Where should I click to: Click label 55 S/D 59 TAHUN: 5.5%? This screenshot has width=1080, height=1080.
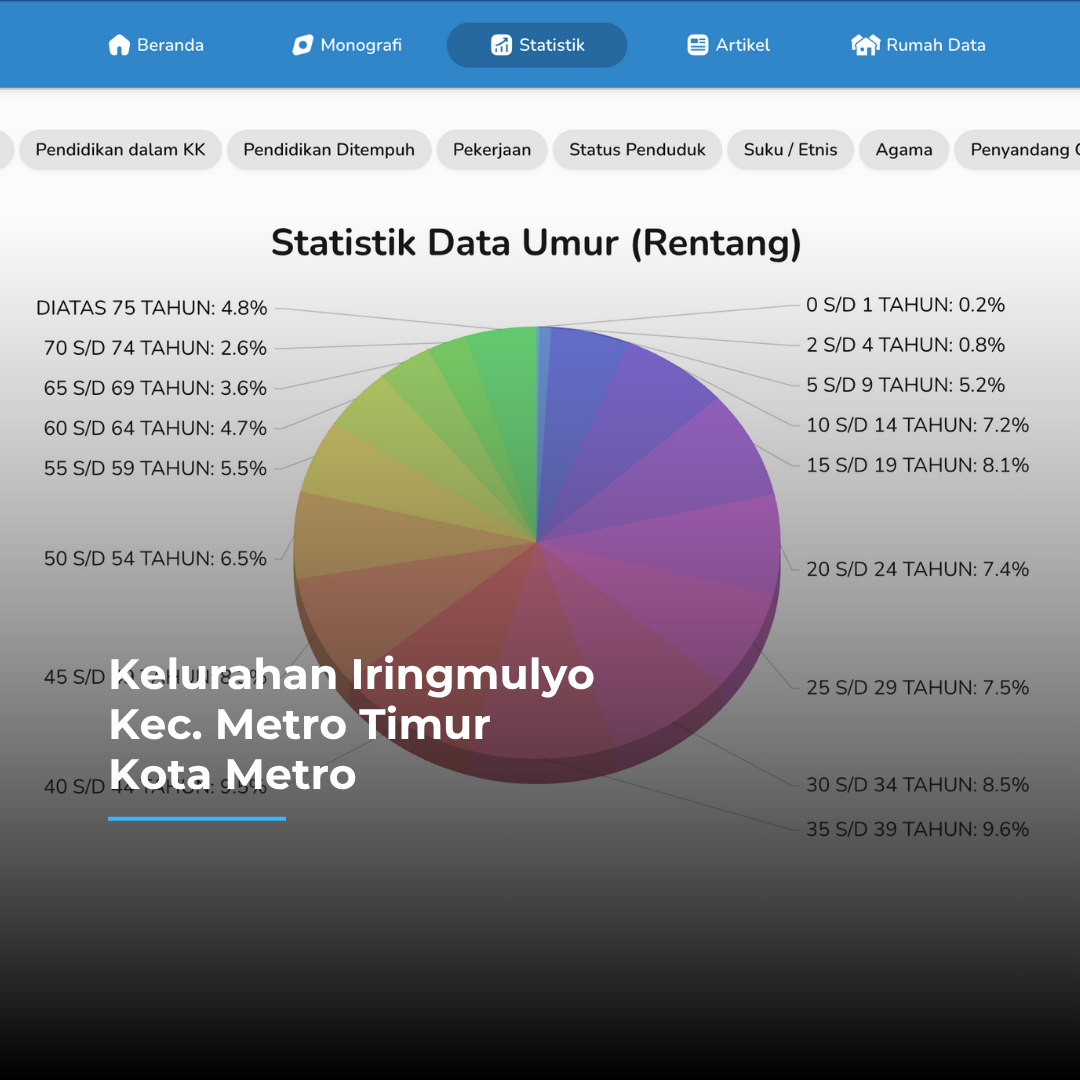click(155, 468)
